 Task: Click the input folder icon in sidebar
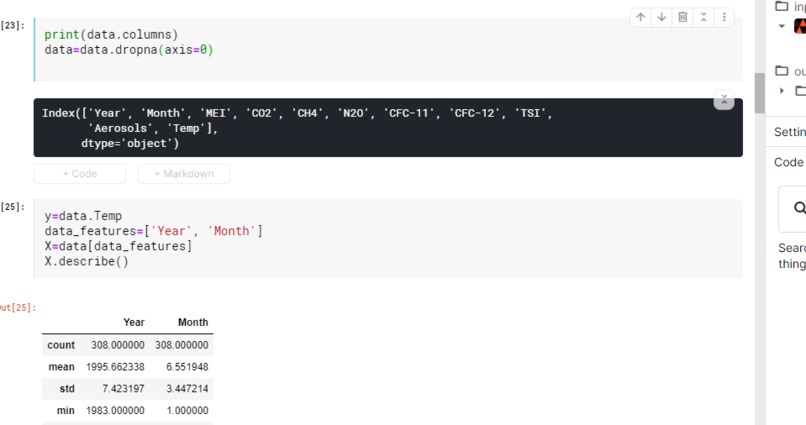781,6
